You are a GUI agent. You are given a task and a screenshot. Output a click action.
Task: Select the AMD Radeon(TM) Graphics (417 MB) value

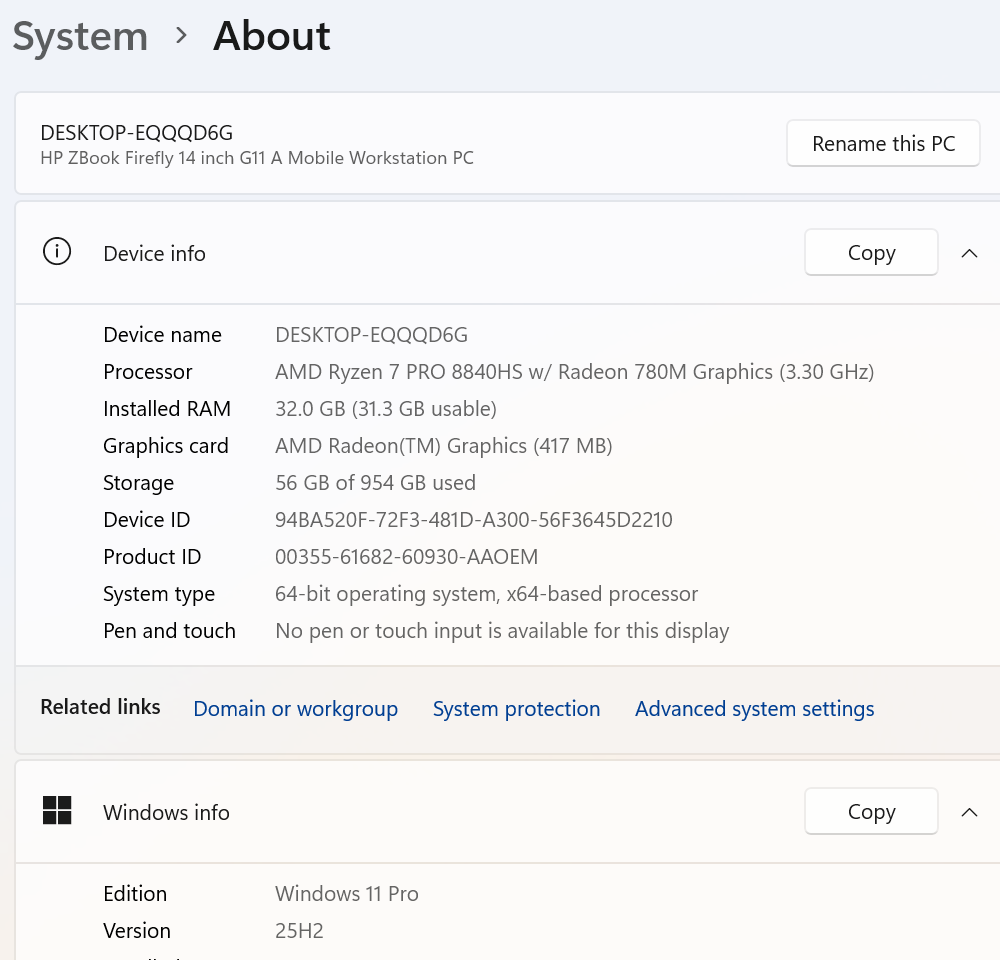tap(444, 445)
